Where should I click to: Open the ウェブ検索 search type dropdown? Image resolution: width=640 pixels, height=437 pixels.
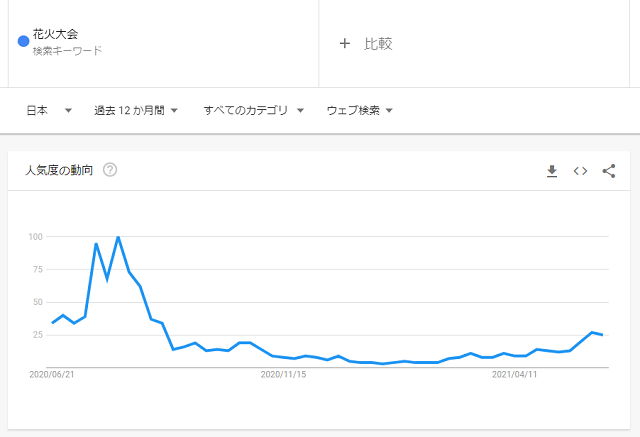pyautogui.click(x=359, y=110)
